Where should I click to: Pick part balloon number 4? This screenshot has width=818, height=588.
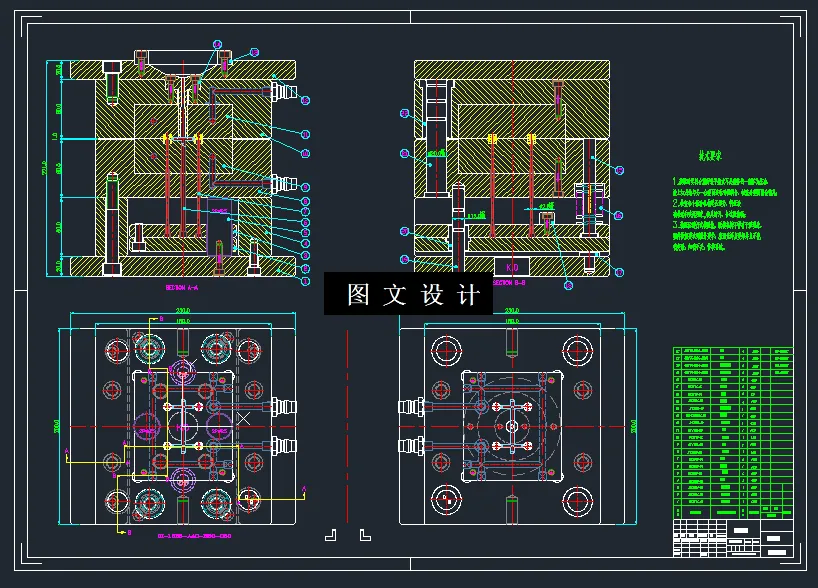(306, 243)
